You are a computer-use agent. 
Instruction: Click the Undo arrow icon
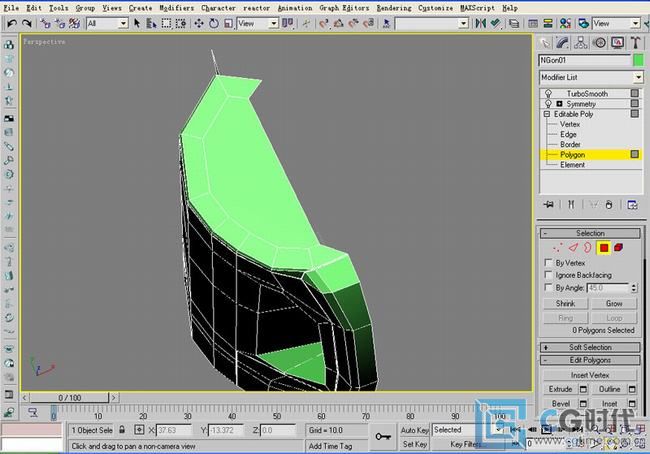(x=12, y=24)
